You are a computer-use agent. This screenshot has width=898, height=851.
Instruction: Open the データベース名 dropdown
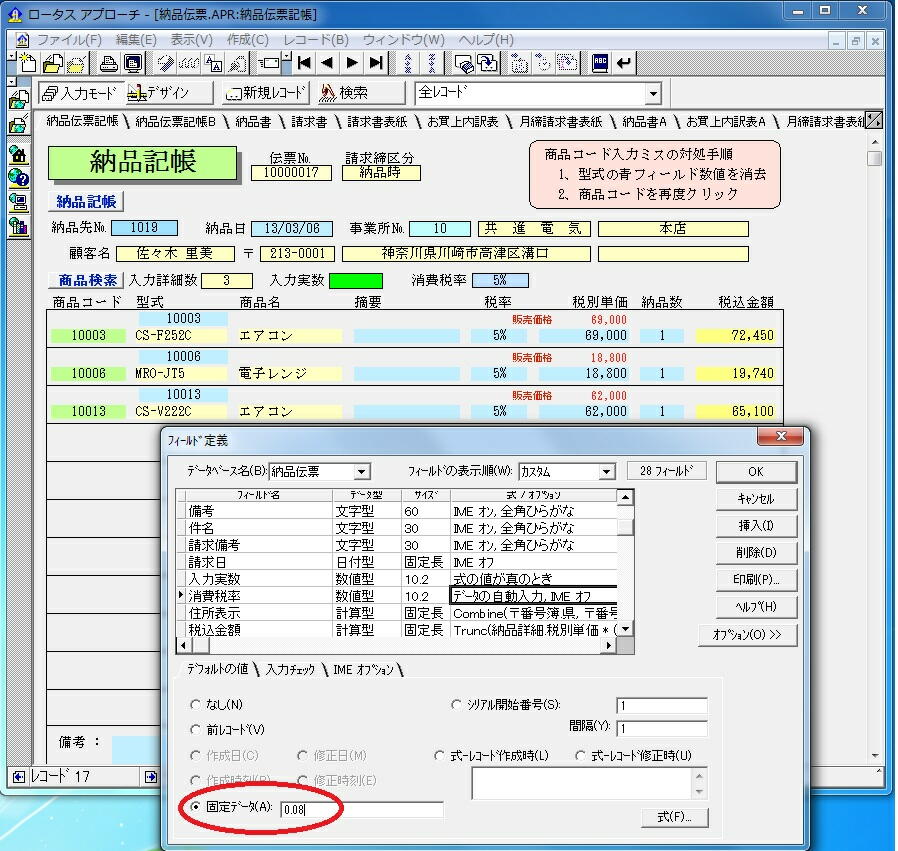[x=361, y=472]
